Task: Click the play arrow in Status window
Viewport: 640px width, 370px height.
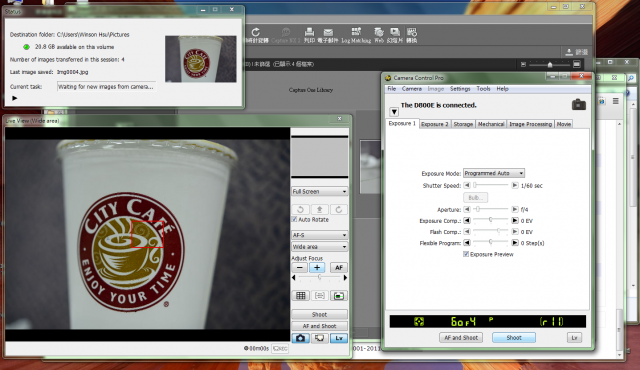Action: [x=15, y=98]
